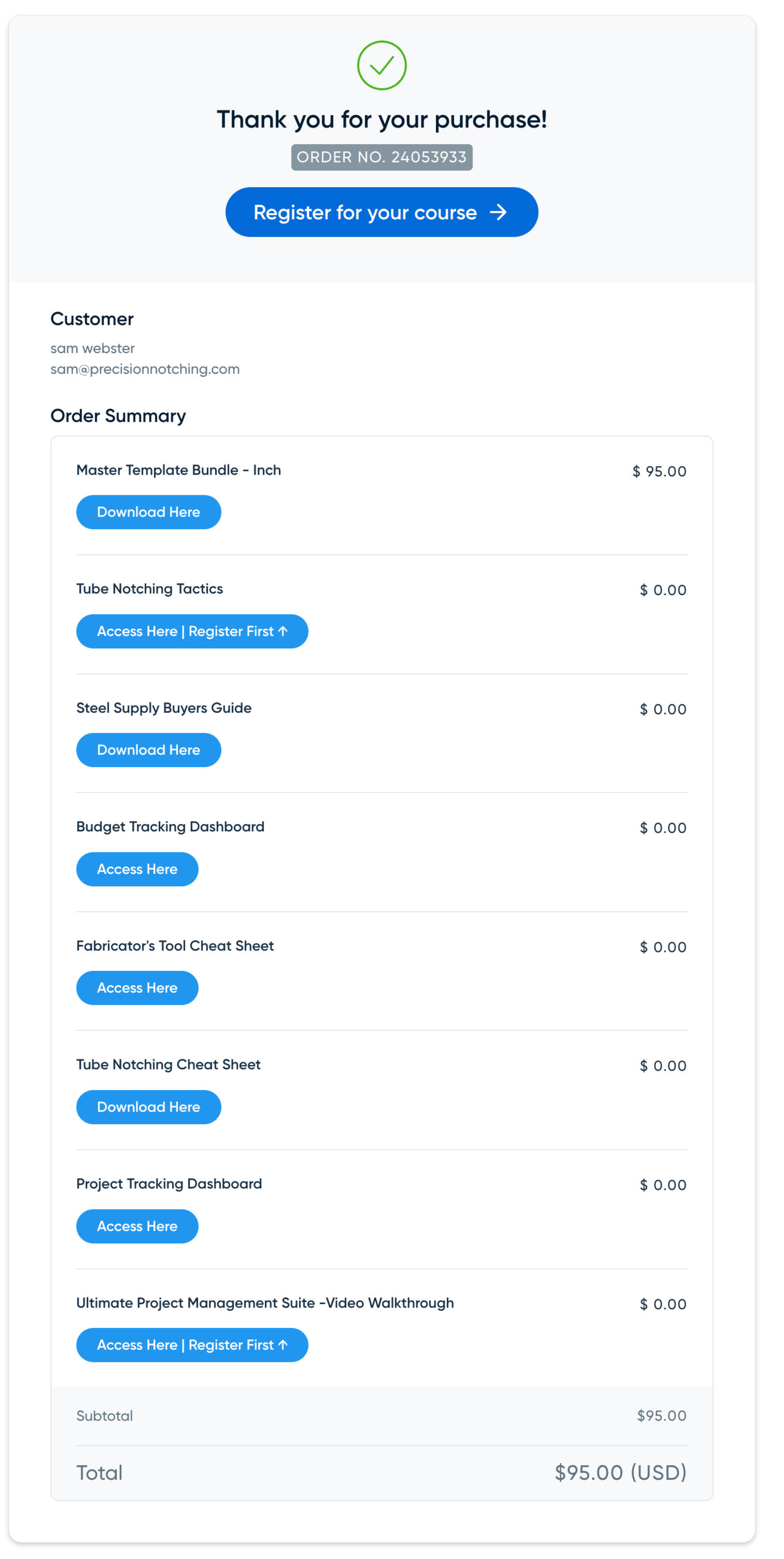The image size is (784, 1559).
Task: Download the Master Template Bundle - Inch
Action: (x=148, y=512)
